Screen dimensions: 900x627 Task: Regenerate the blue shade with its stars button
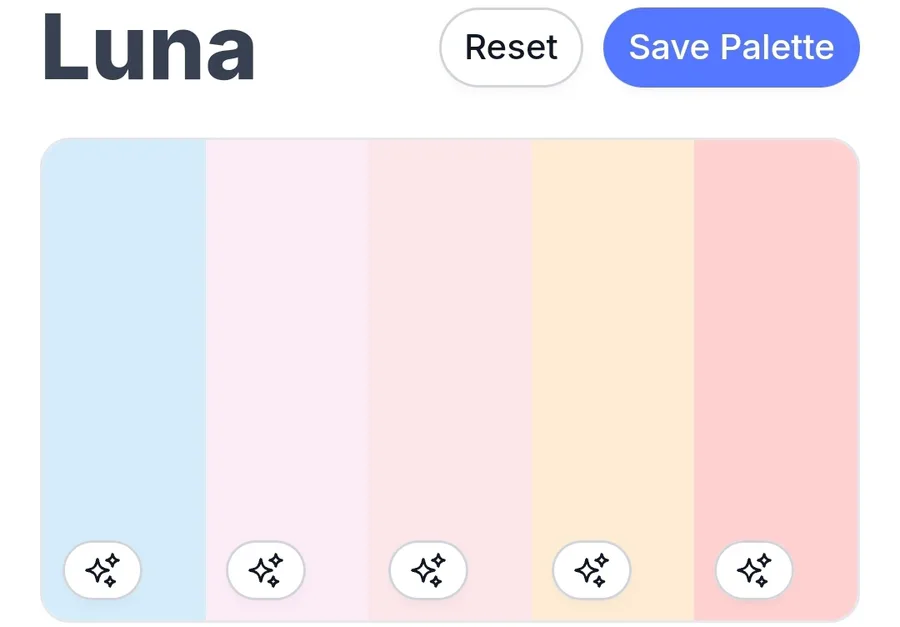pos(102,570)
